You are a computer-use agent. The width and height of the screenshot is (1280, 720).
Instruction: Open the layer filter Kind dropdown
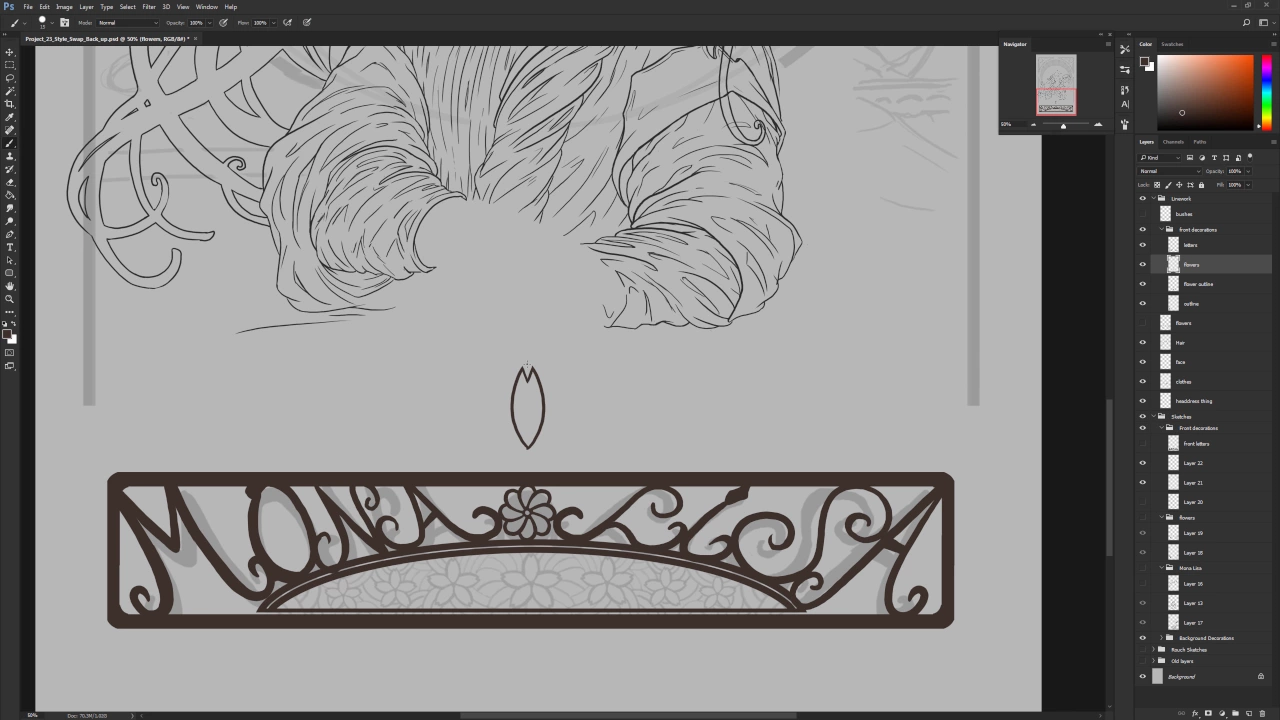point(1161,158)
